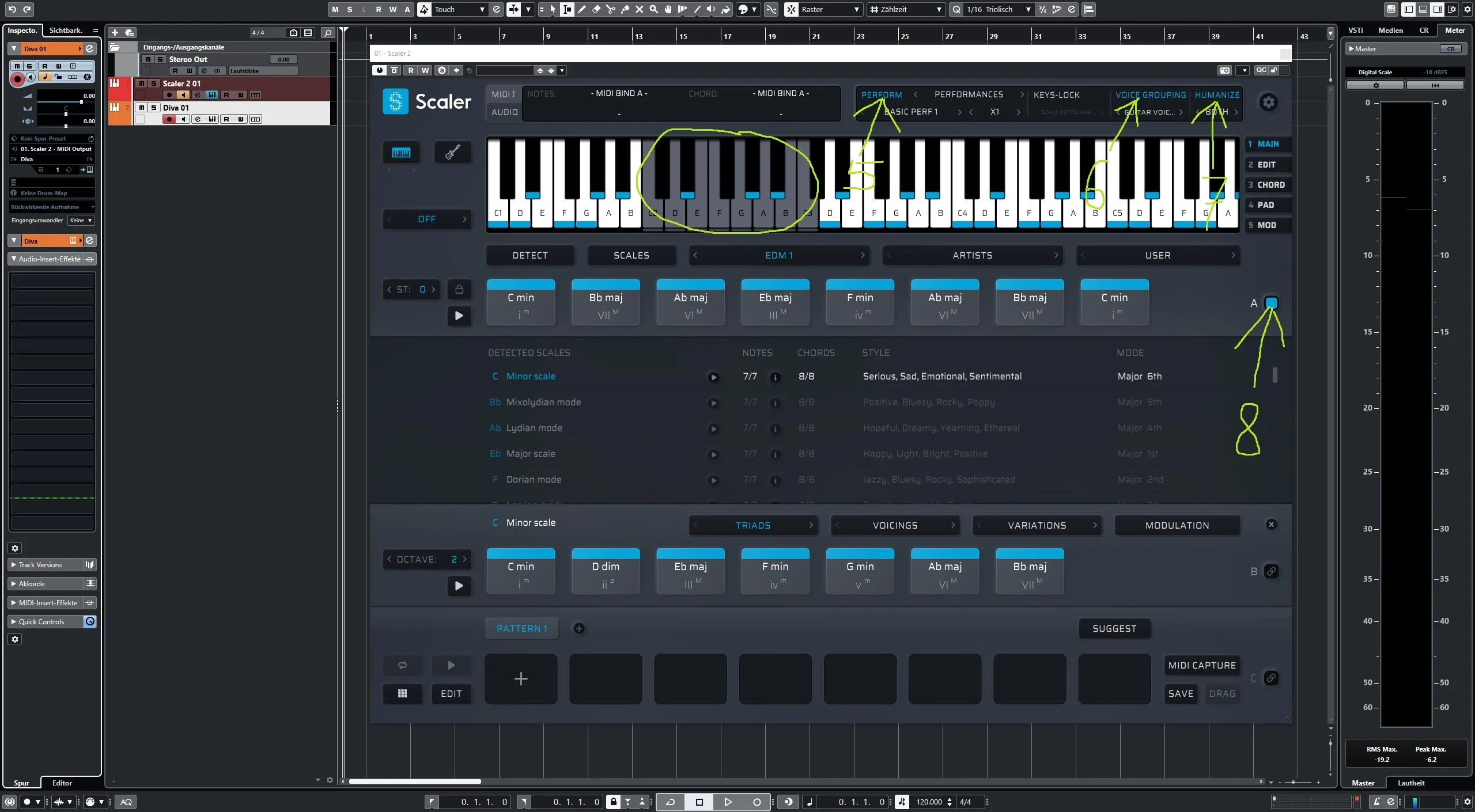
Task: Expand Quick Controls section
Action: (x=46, y=622)
